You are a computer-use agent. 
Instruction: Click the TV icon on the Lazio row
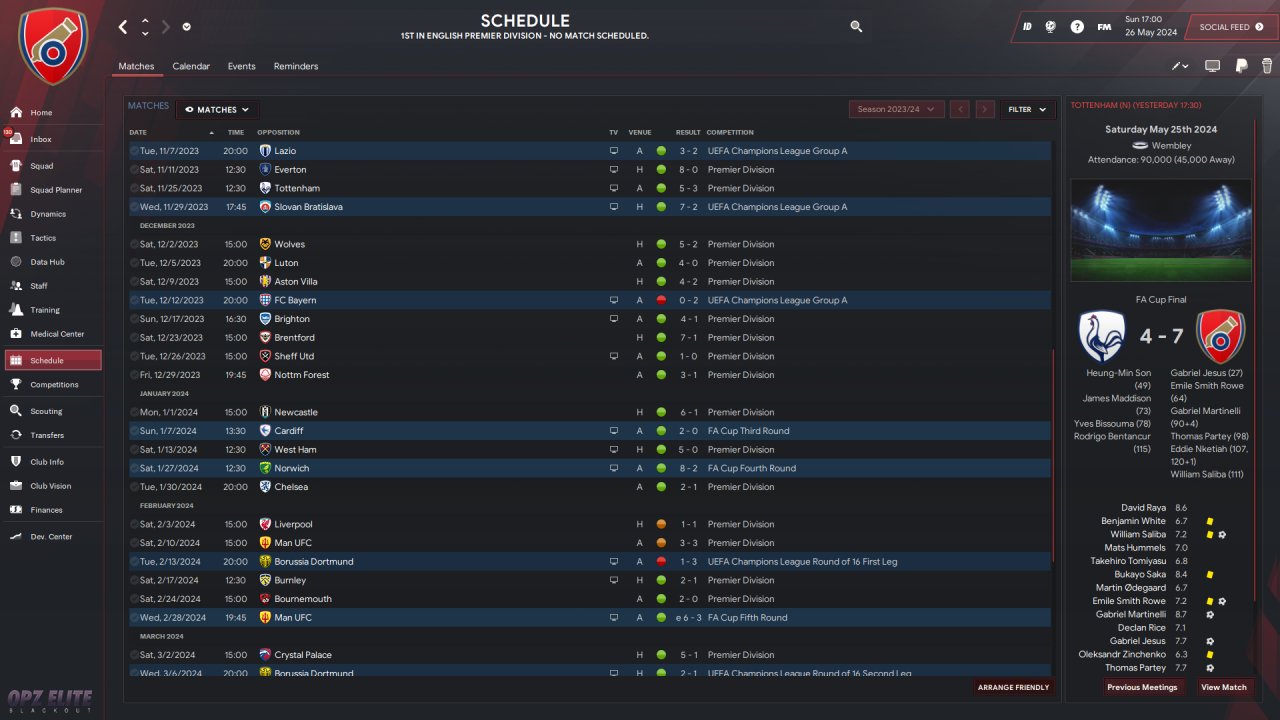[614, 151]
